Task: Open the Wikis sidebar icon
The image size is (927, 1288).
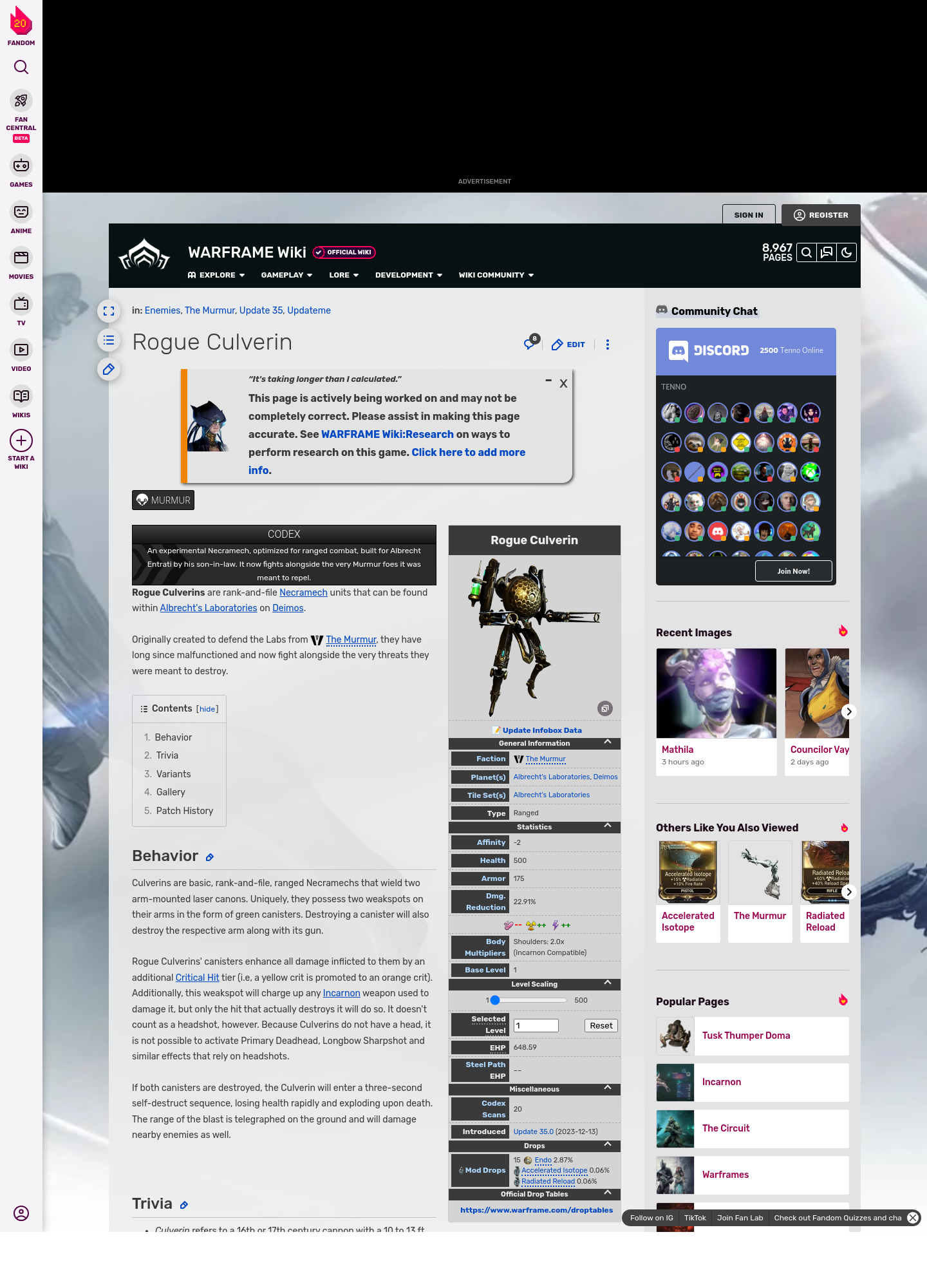Action: [x=21, y=396]
